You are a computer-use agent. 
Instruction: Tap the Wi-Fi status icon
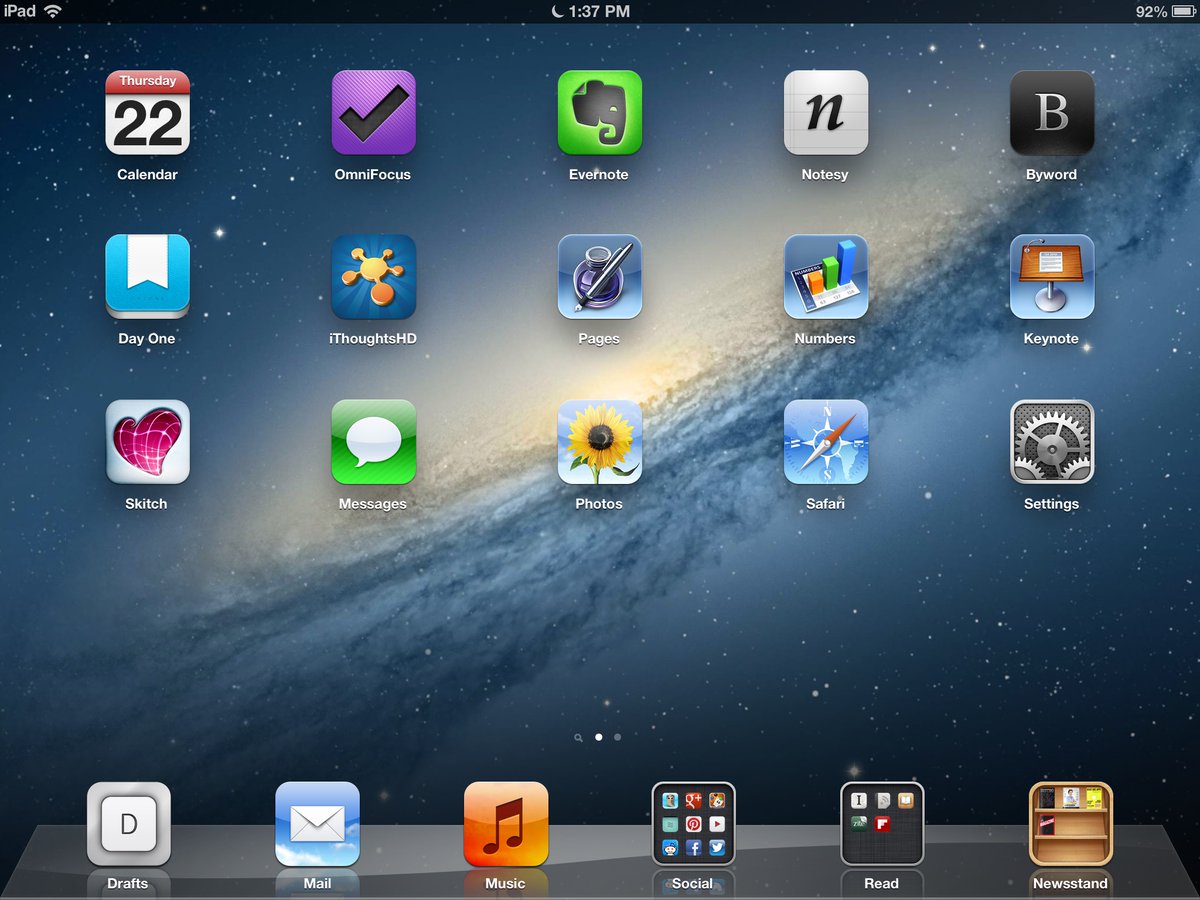click(x=52, y=11)
